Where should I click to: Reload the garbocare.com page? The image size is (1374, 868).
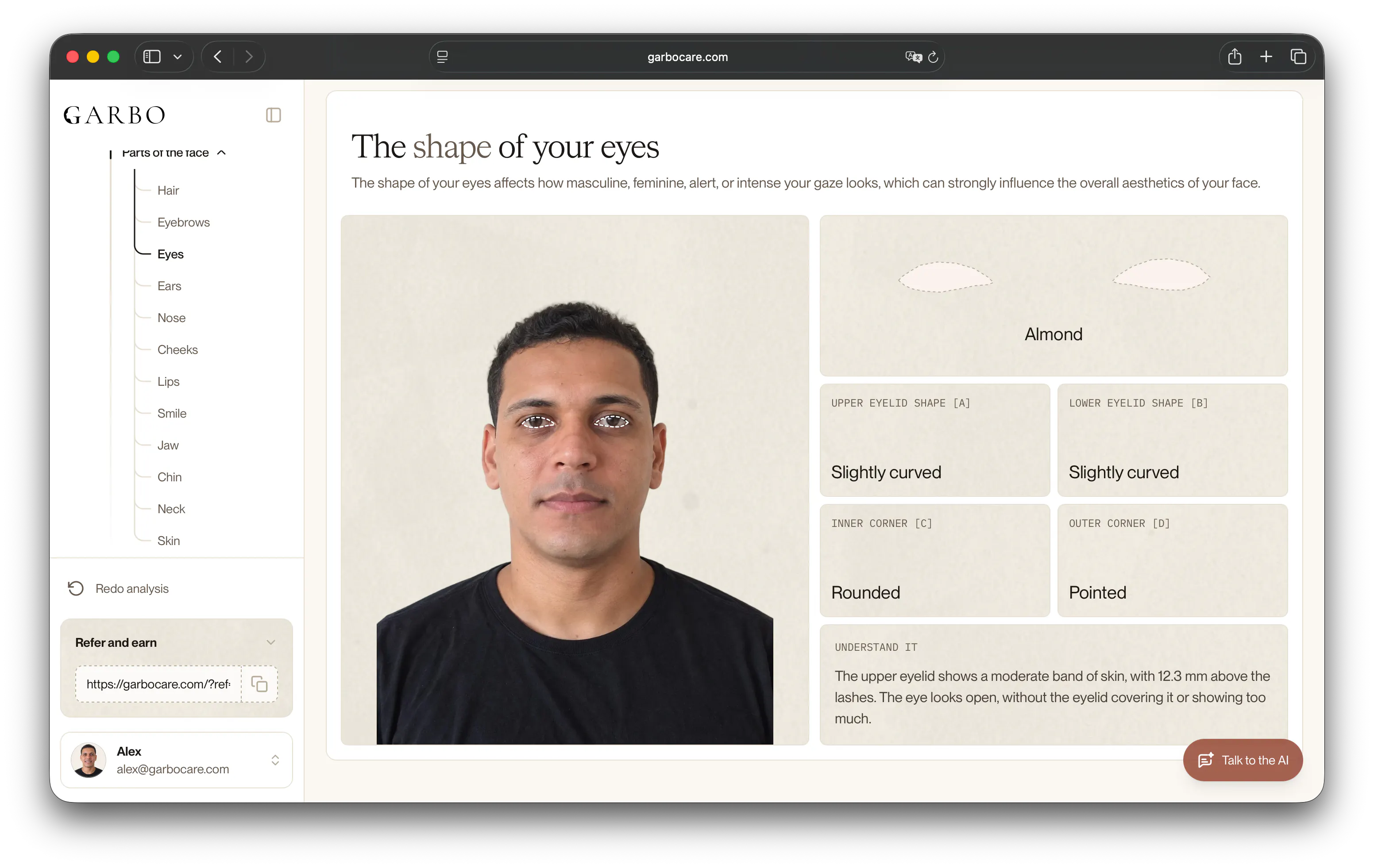click(934, 57)
